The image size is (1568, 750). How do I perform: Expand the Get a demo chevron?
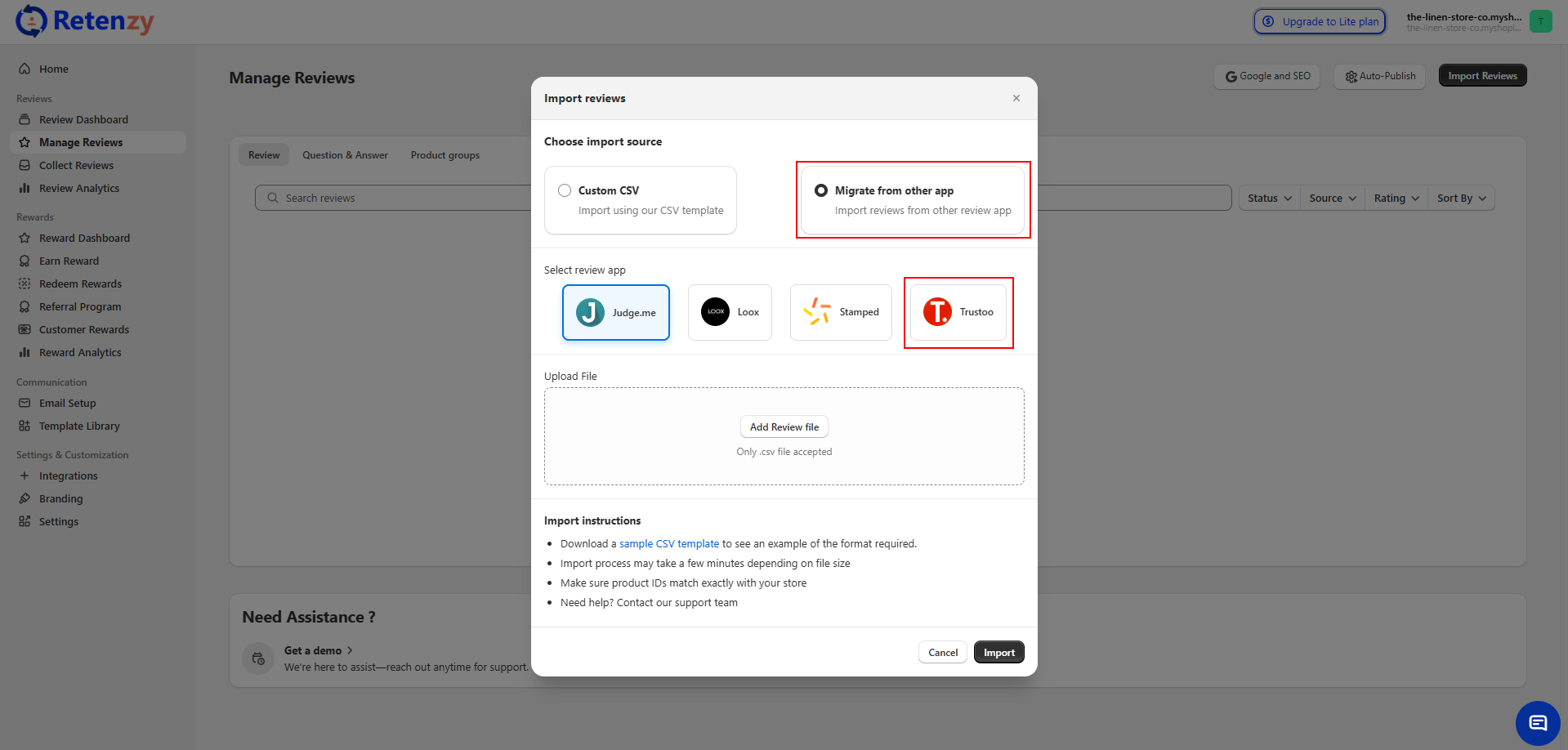(x=350, y=650)
